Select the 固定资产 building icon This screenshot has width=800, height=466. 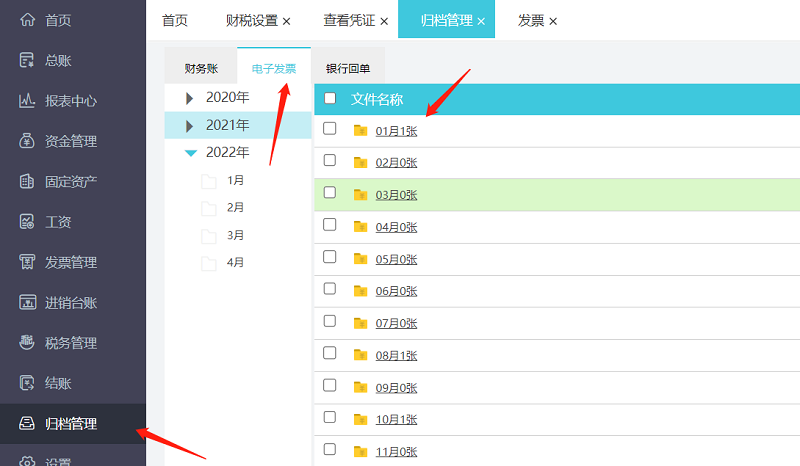pyautogui.click(x=27, y=182)
